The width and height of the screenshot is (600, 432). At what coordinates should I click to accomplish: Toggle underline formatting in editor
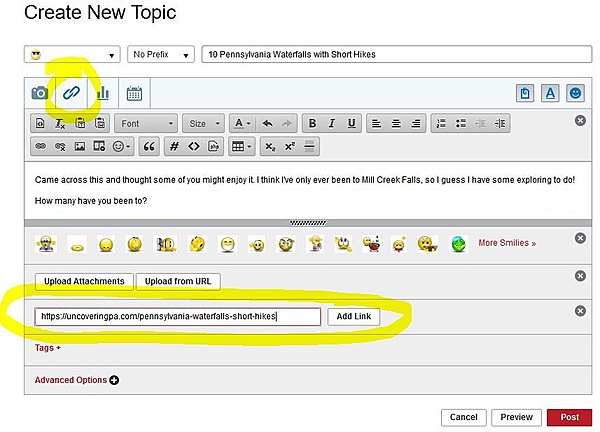[x=351, y=124]
